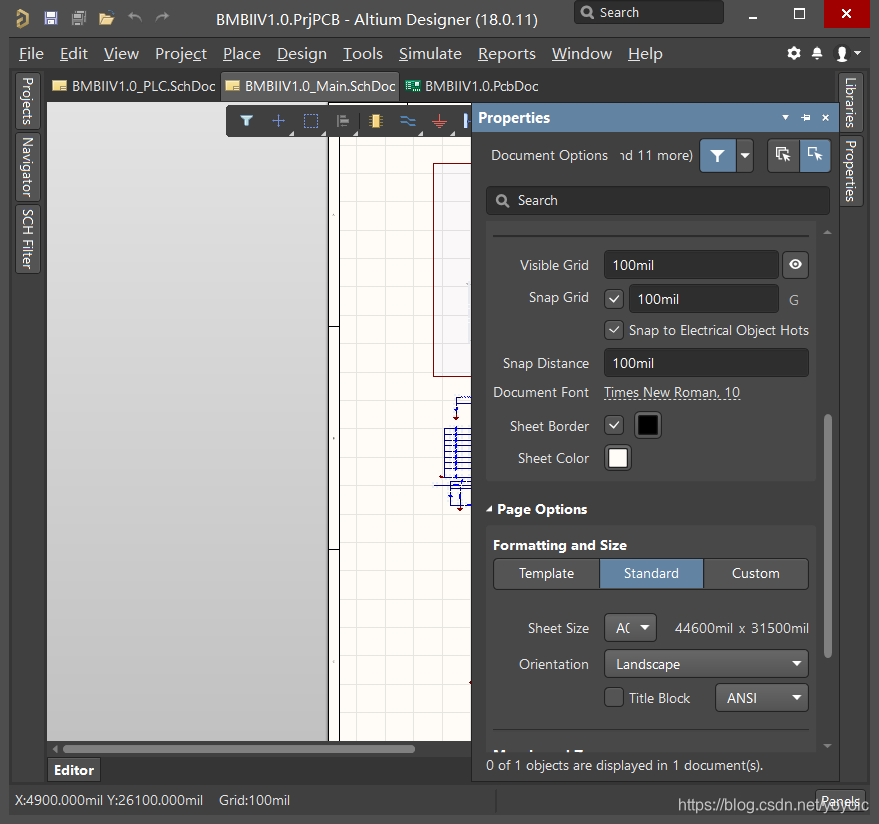Select the crosshair move tool

(x=279, y=121)
